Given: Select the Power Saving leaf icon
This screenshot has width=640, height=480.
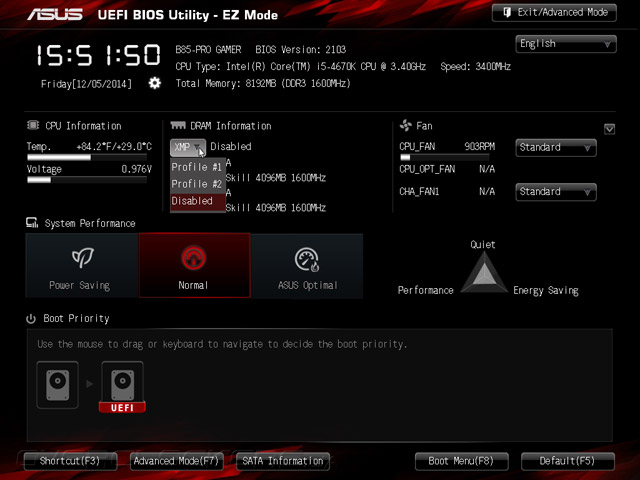Looking at the screenshot, I should point(83,257).
